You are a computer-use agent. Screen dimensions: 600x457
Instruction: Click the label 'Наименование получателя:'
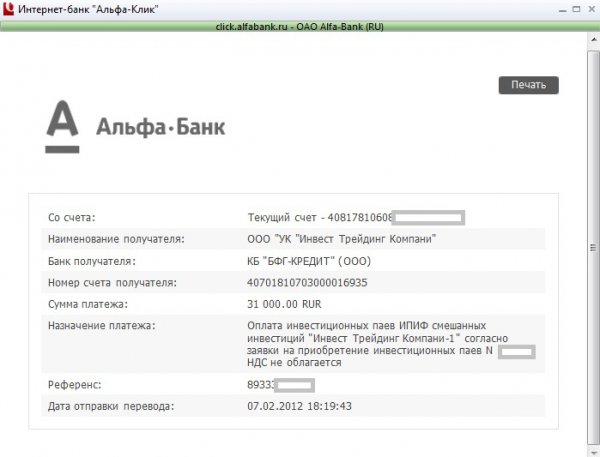pyautogui.click(x=116, y=239)
